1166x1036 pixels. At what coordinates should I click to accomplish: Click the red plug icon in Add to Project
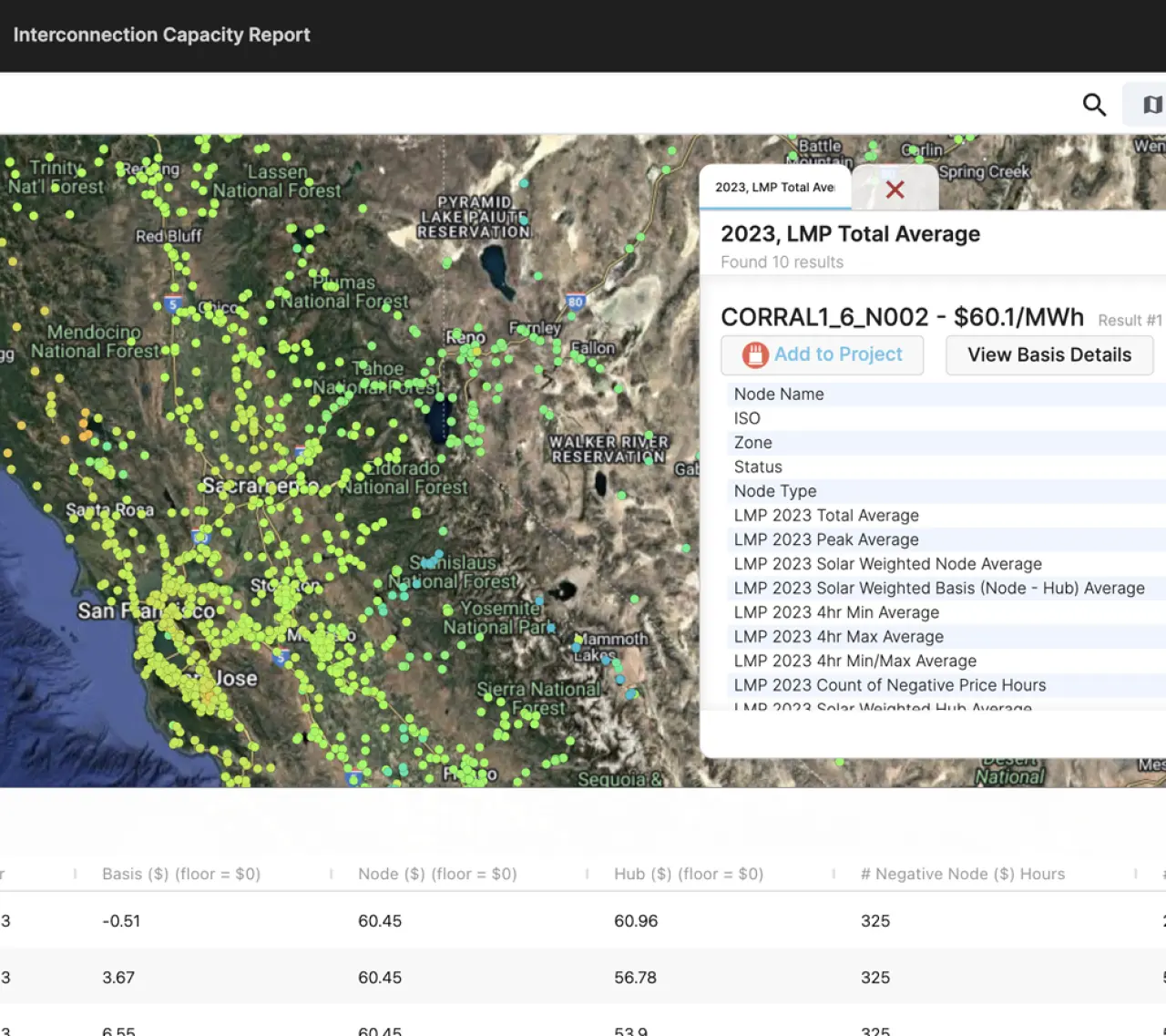tap(755, 354)
